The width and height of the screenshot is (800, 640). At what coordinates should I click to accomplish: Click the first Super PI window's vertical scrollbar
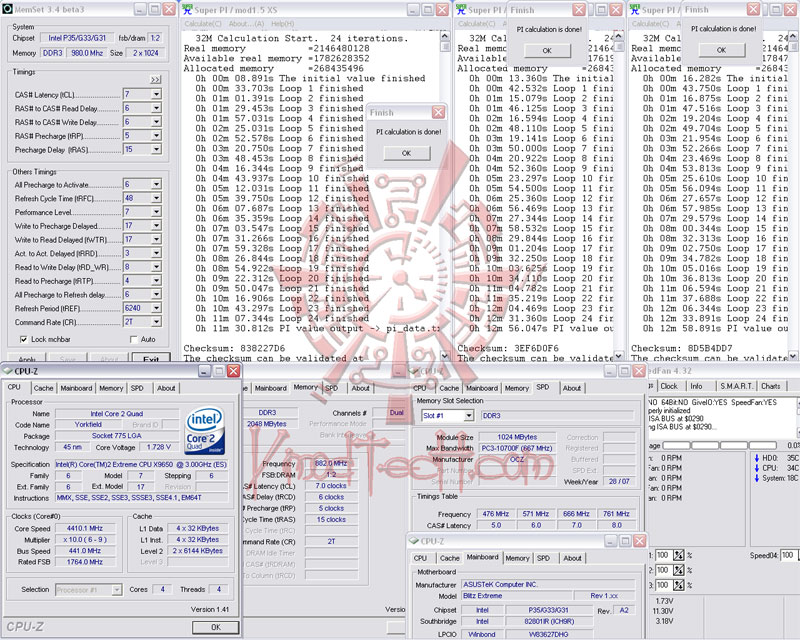[445, 196]
